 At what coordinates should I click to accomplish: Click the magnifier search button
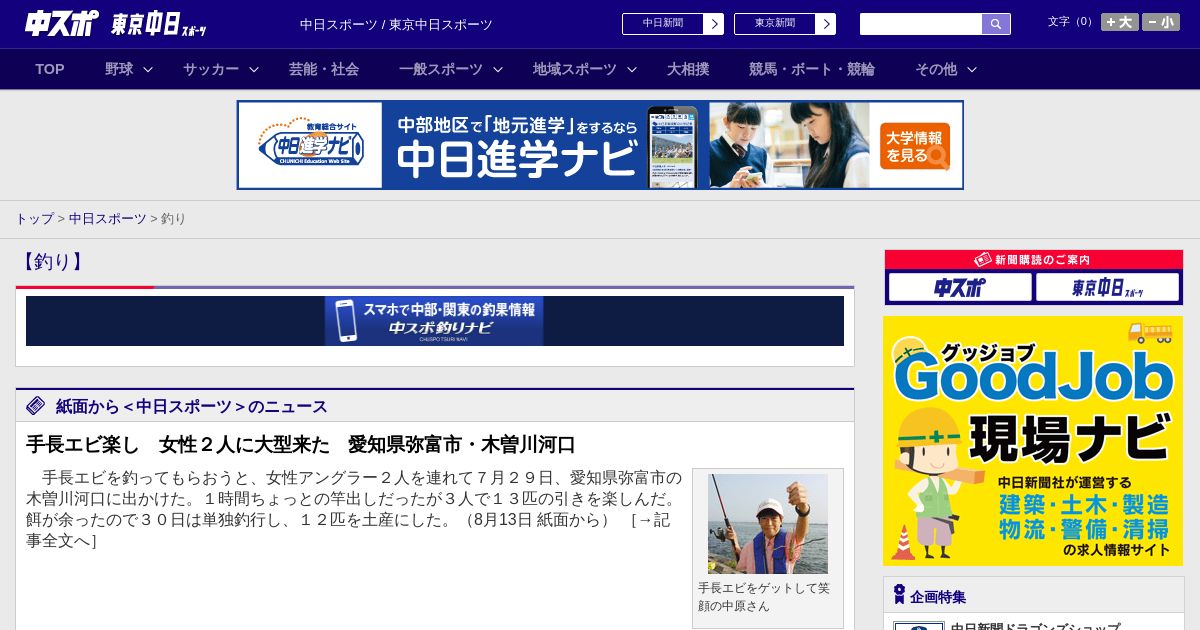tap(996, 24)
